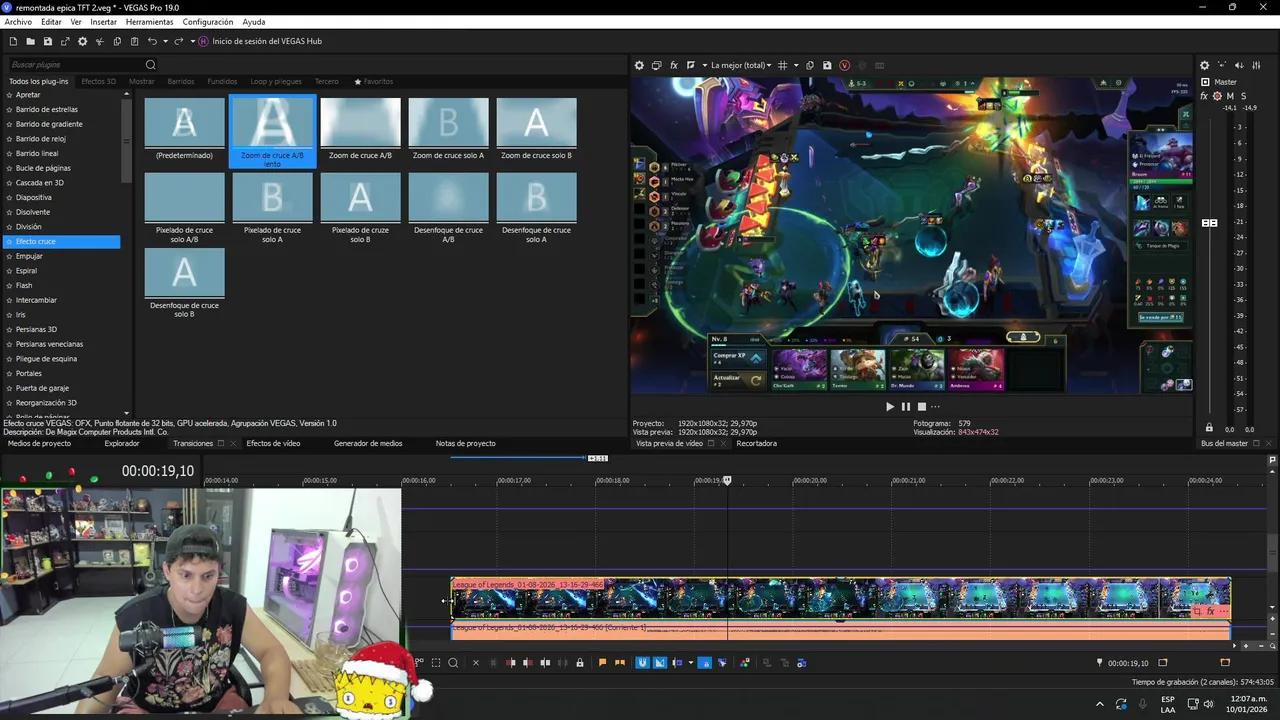Open the Configuración menu
The height and width of the screenshot is (720, 1280).
(208, 22)
